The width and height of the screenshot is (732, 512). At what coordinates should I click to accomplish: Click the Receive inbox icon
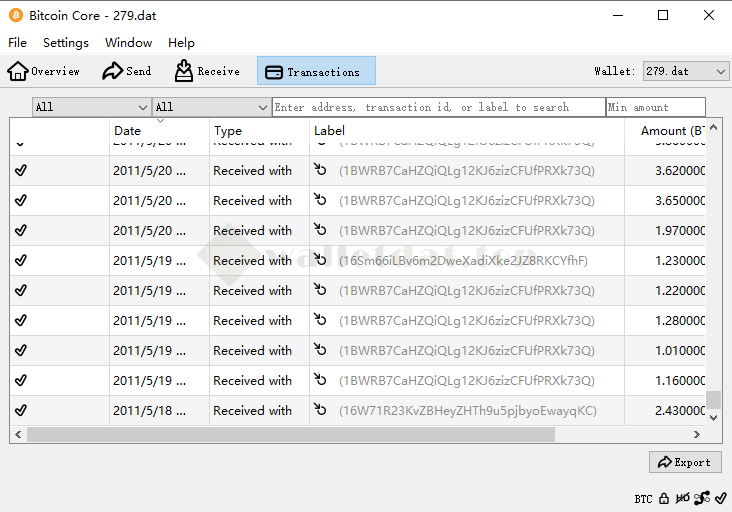pos(184,71)
